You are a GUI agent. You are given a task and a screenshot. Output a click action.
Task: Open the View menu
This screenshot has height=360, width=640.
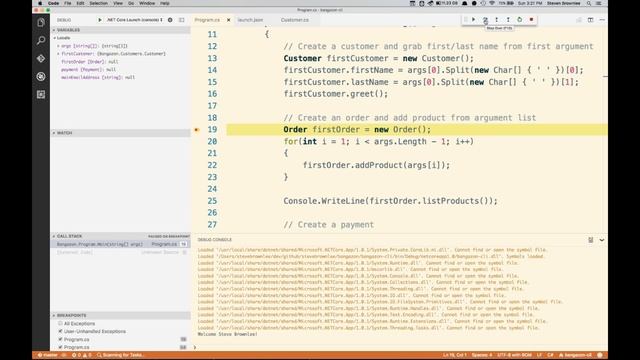coord(118,3)
